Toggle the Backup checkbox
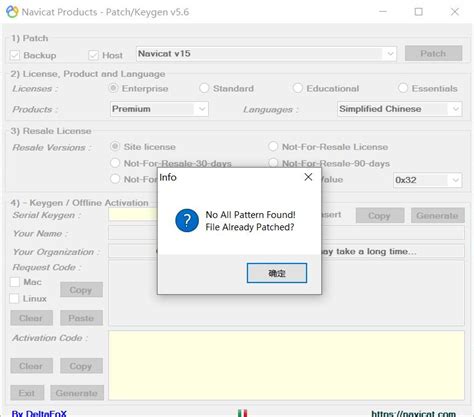 point(15,55)
